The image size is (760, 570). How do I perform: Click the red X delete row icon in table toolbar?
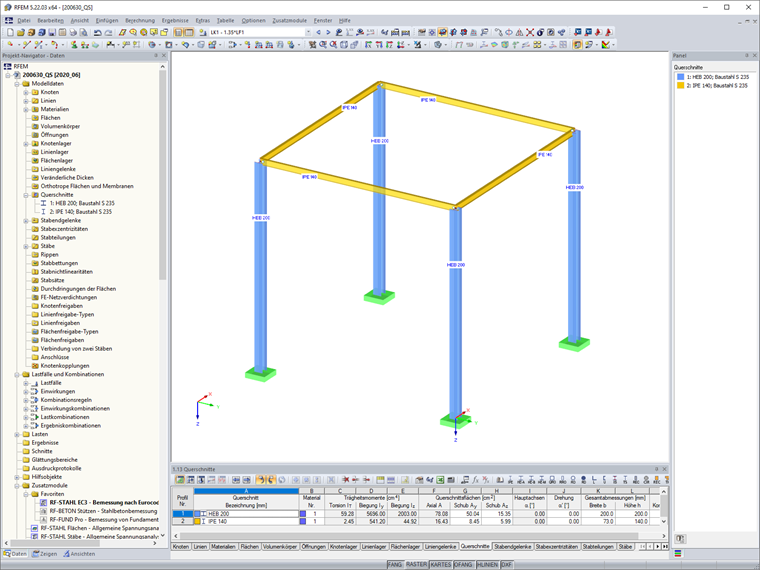click(x=346, y=480)
